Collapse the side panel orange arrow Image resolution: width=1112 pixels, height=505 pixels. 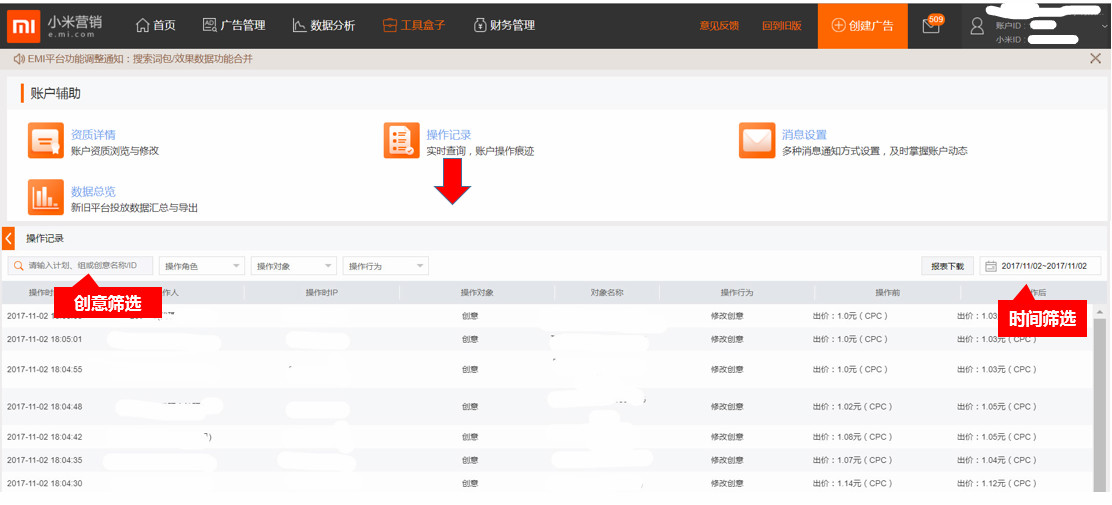click(x=8, y=238)
